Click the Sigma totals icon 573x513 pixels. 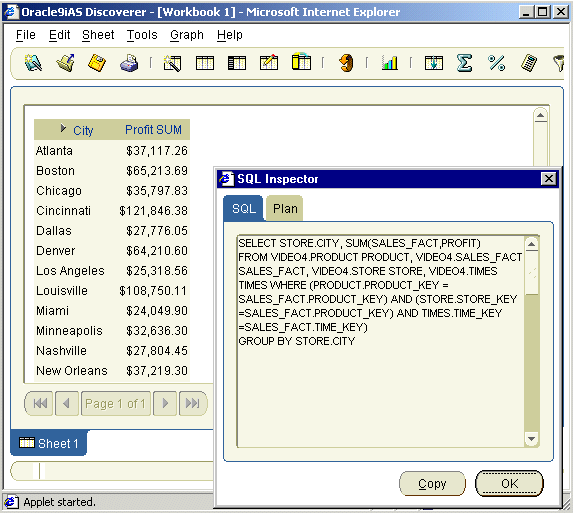[464, 63]
